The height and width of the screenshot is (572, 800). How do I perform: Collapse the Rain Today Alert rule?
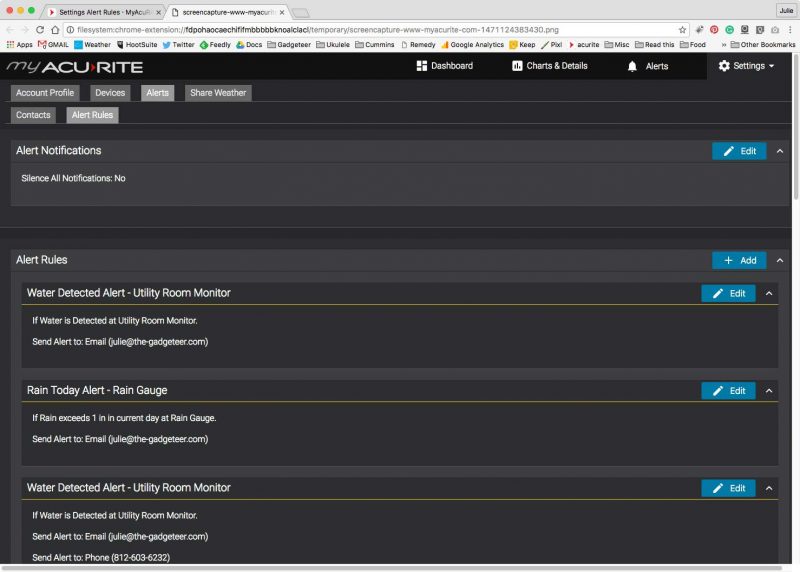[769, 391]
